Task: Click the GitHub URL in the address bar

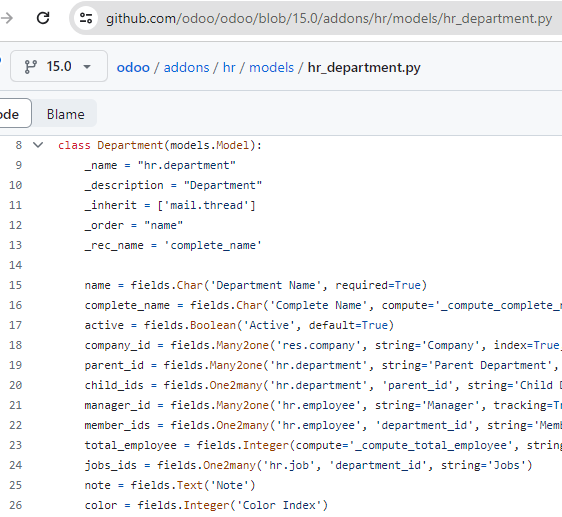Action: (329, 18)
